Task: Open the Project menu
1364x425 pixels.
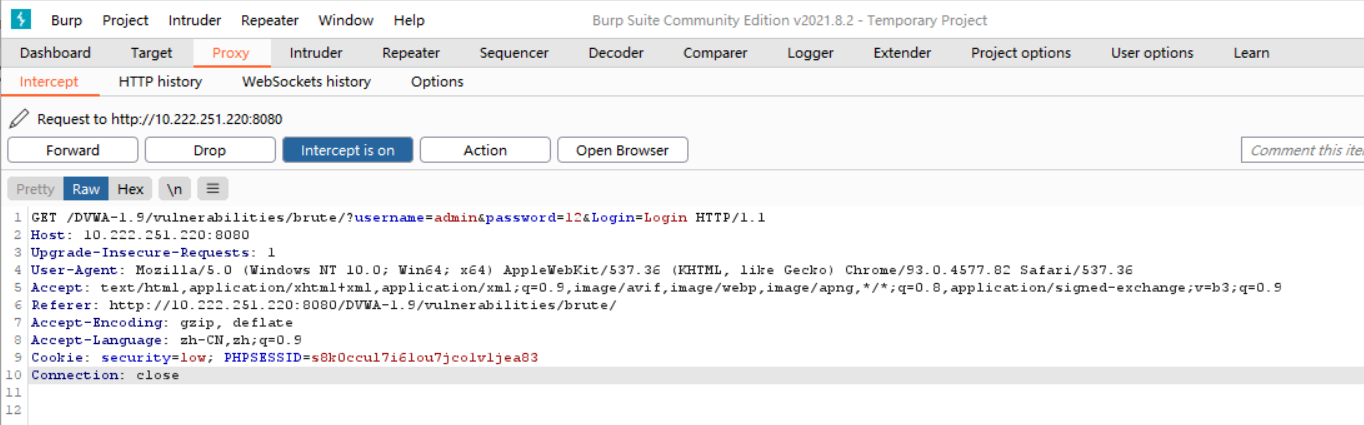Action: 125,20
